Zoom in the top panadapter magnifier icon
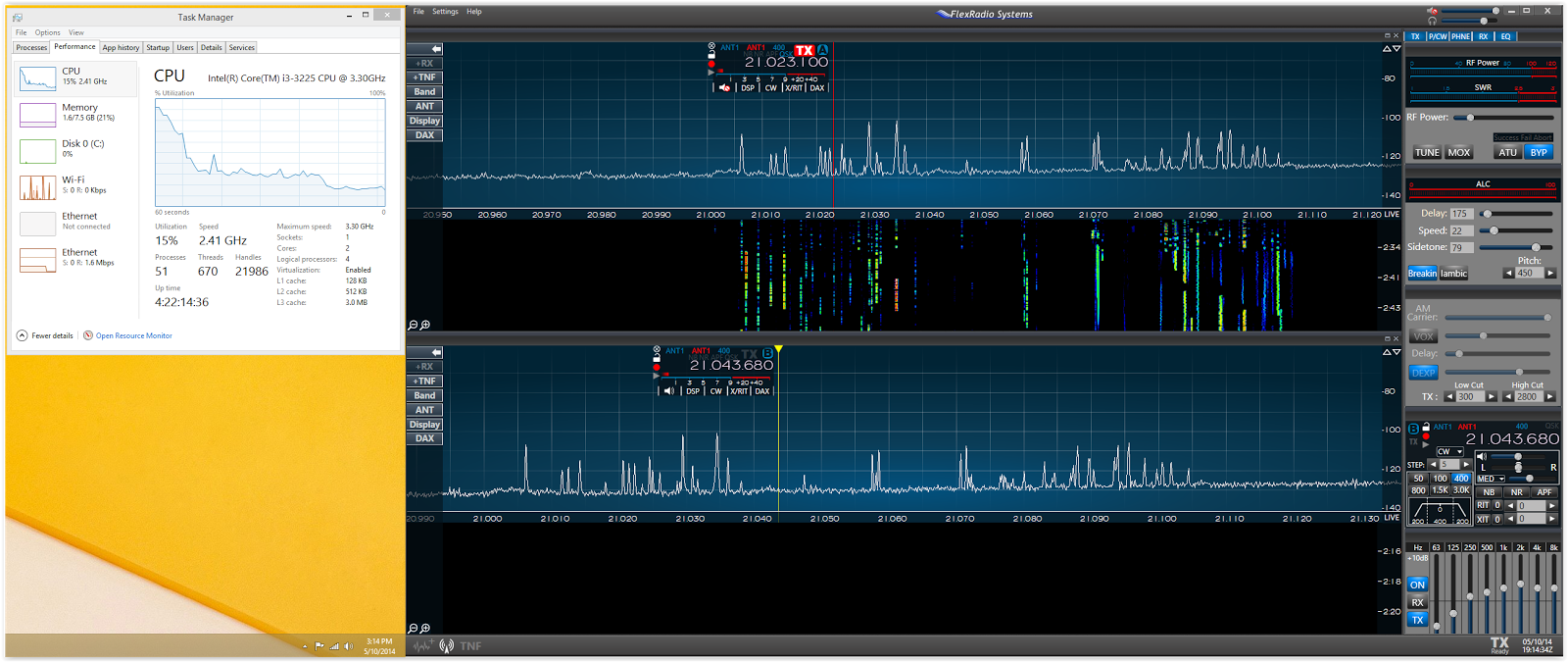 pos(425,325)
